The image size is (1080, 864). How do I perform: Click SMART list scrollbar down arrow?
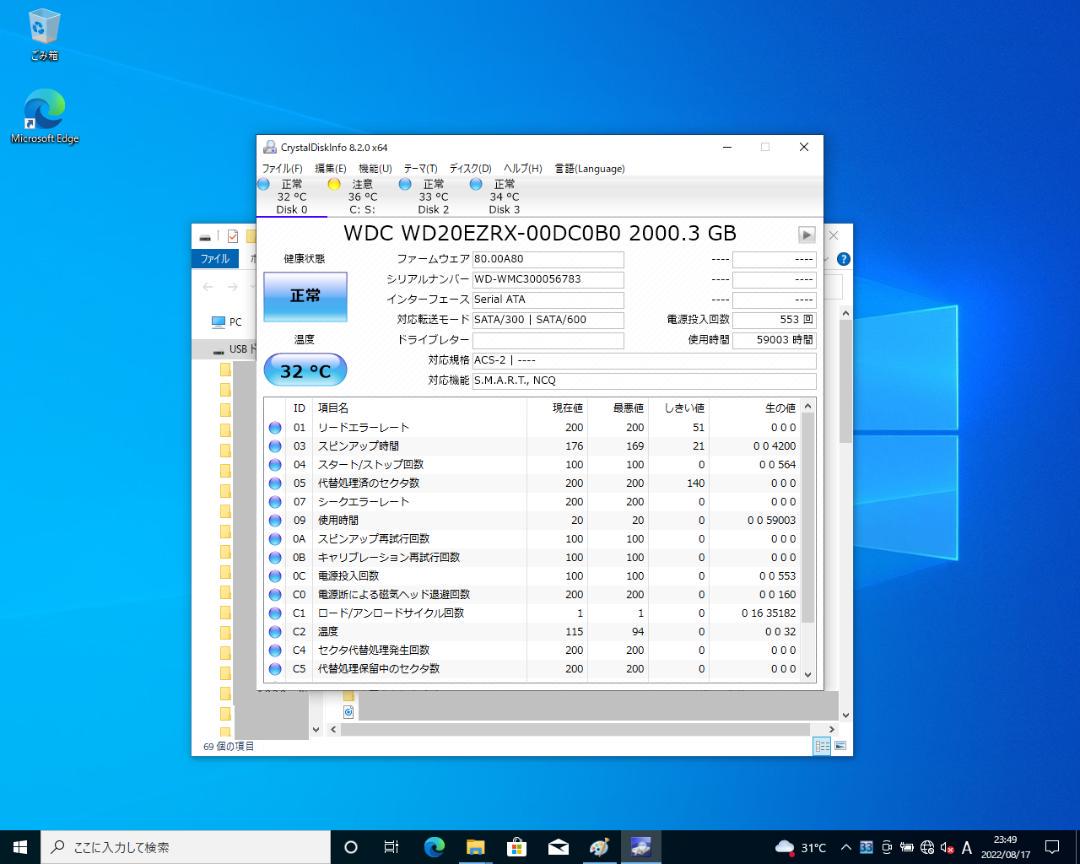(x=809, y=675)
